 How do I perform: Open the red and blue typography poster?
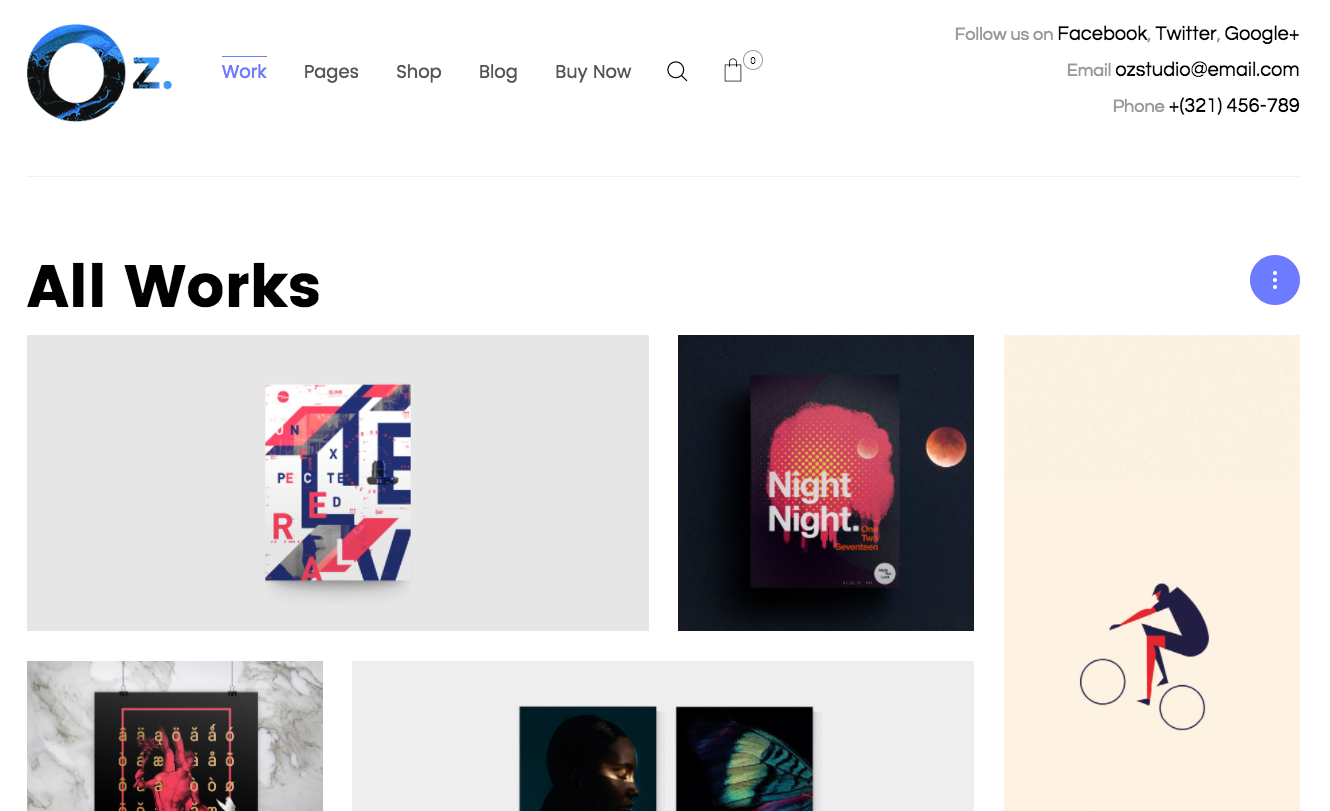338,483
